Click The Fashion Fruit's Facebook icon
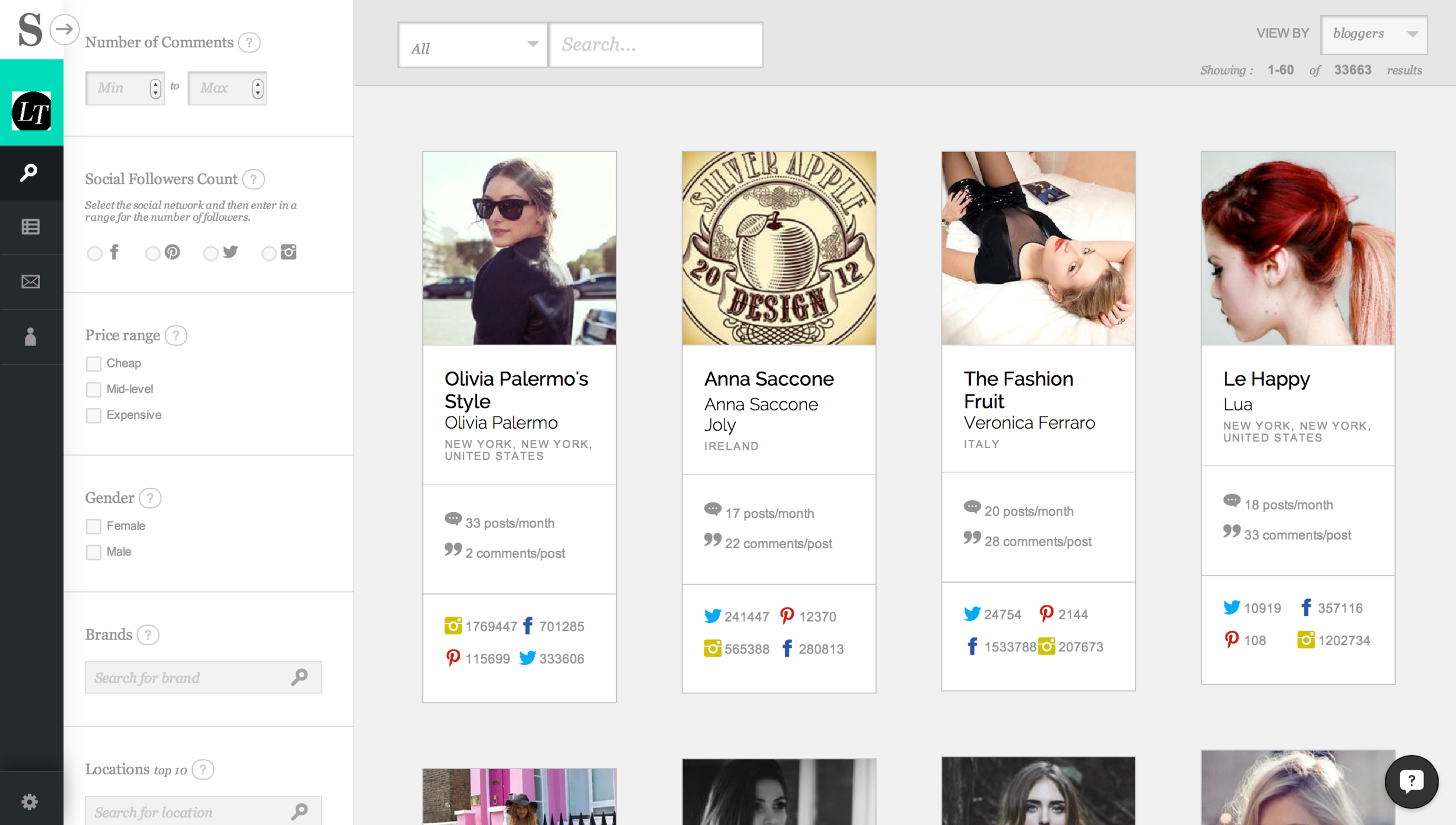 tap(972, 647)
